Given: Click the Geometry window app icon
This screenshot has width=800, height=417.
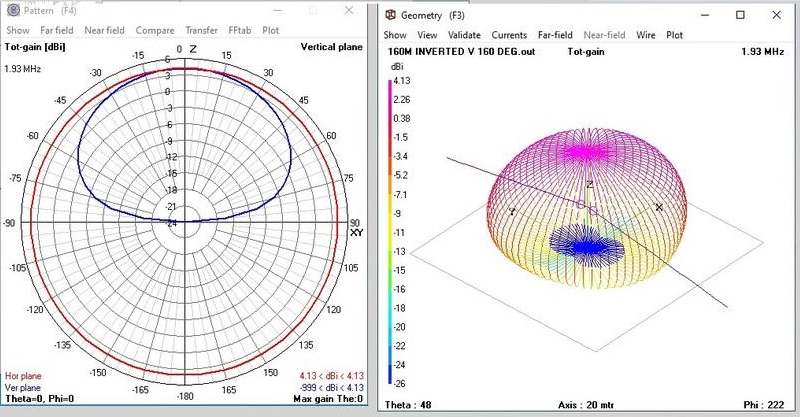Looking at the screenshot, I should [x=391, y=15].
